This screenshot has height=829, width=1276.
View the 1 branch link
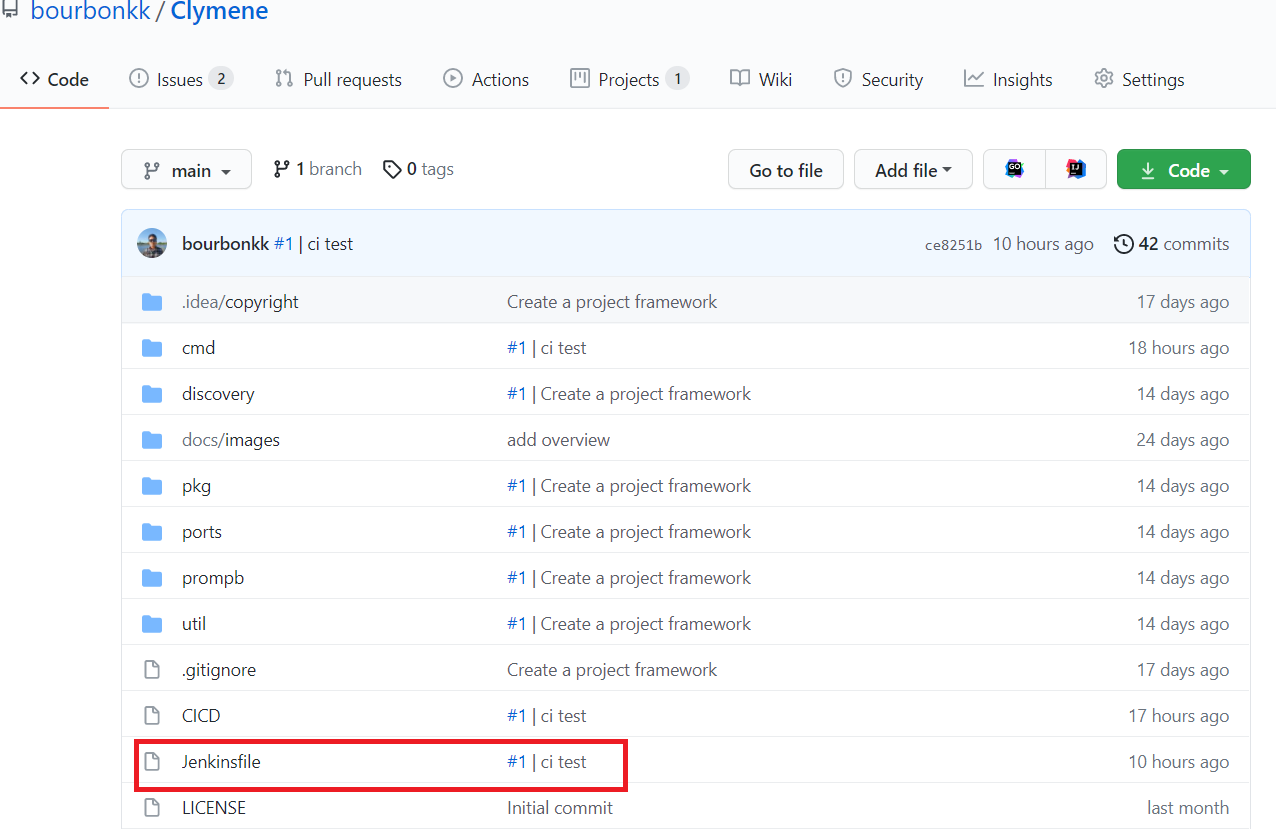click(317, 169)
